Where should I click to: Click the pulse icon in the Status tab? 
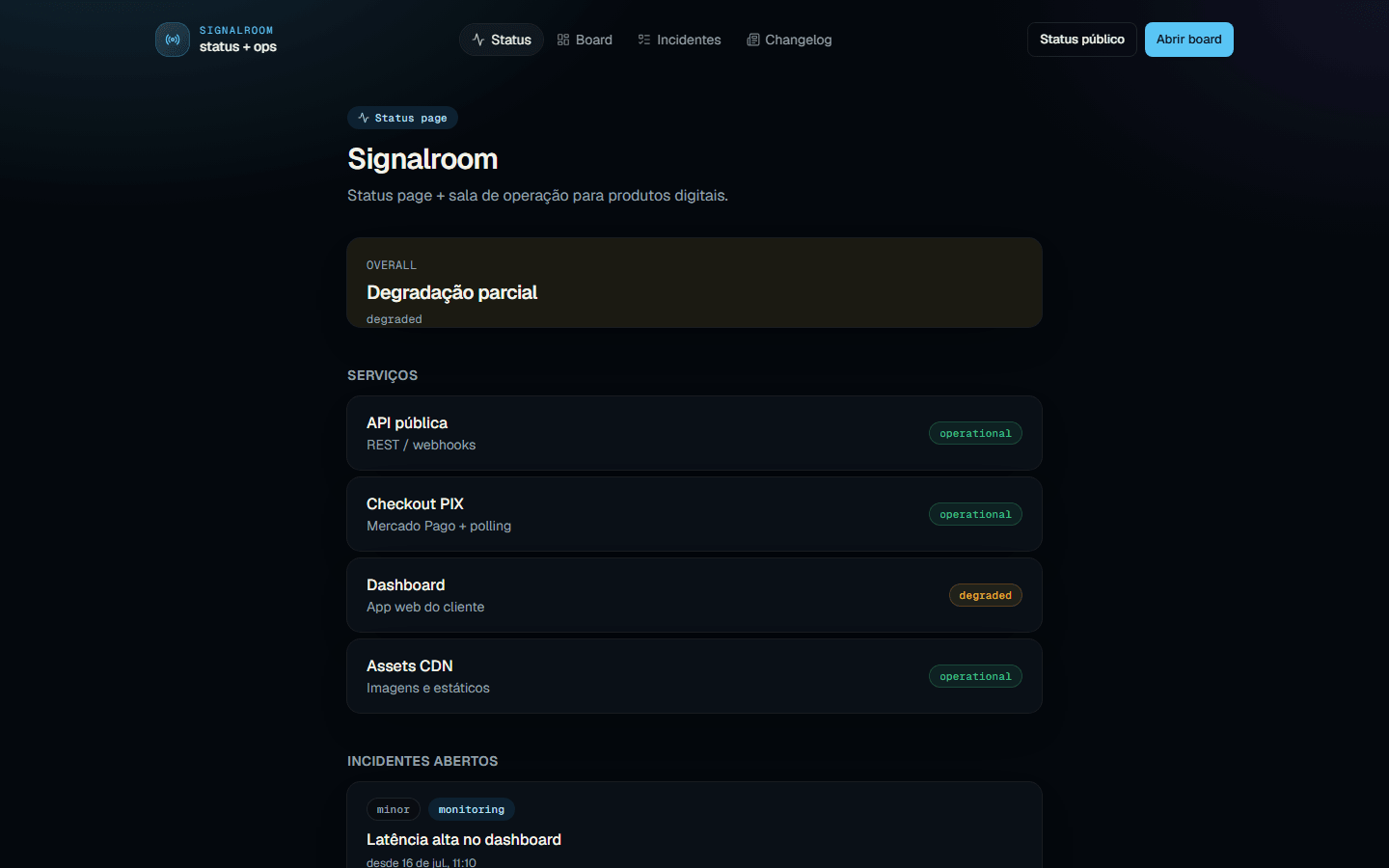(x=478, y=40)
